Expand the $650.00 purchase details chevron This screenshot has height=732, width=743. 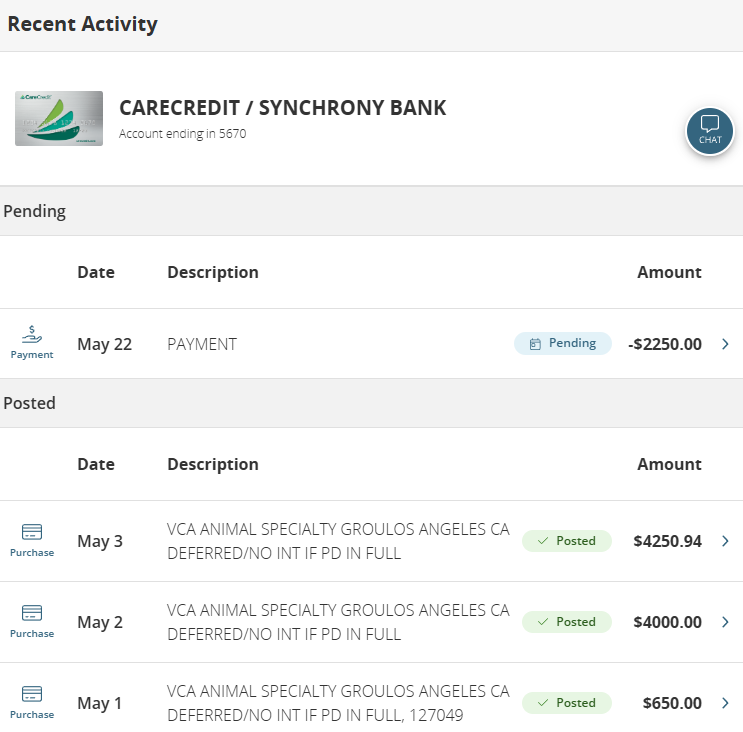coord(725,703)
